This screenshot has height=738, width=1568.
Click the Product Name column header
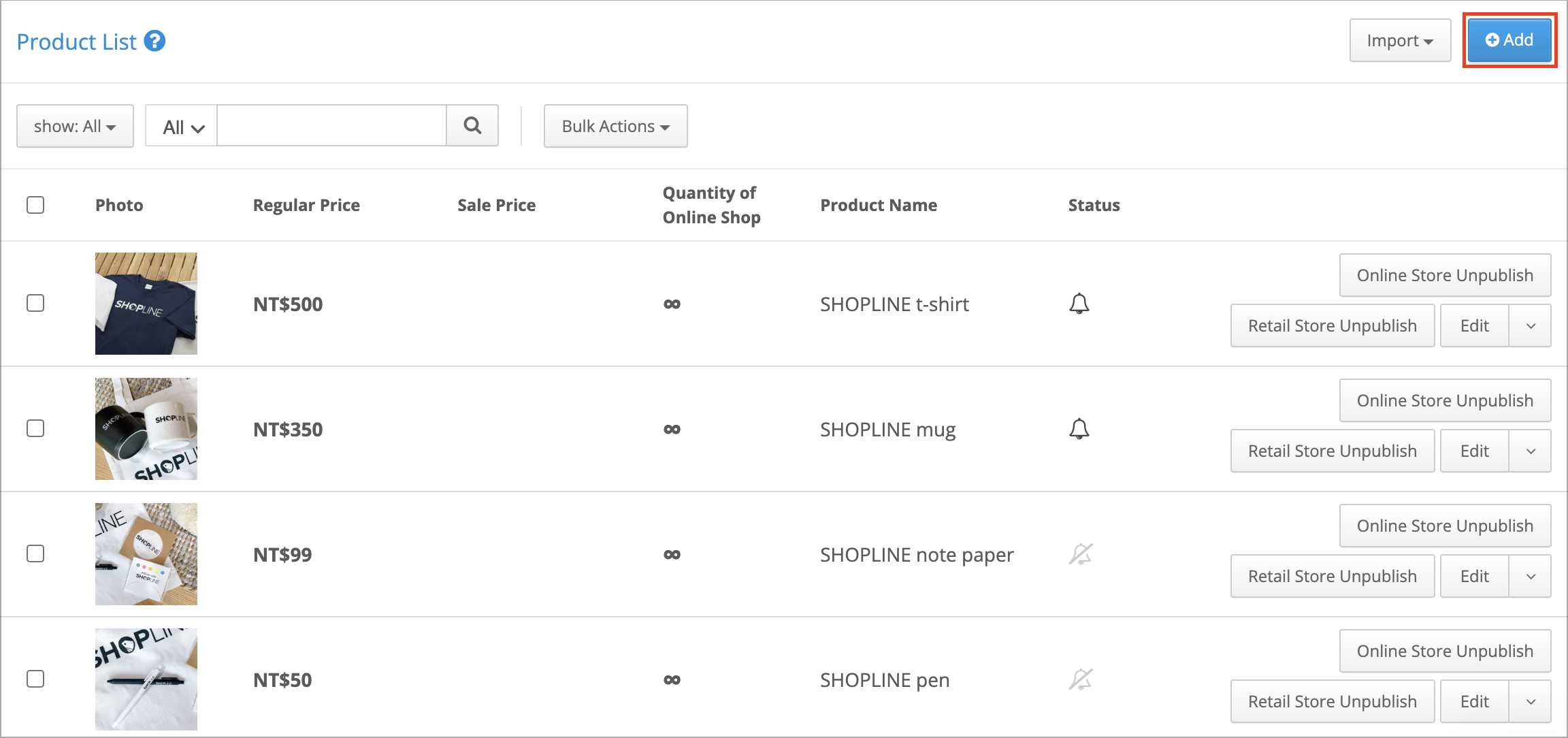pos(879,205)
